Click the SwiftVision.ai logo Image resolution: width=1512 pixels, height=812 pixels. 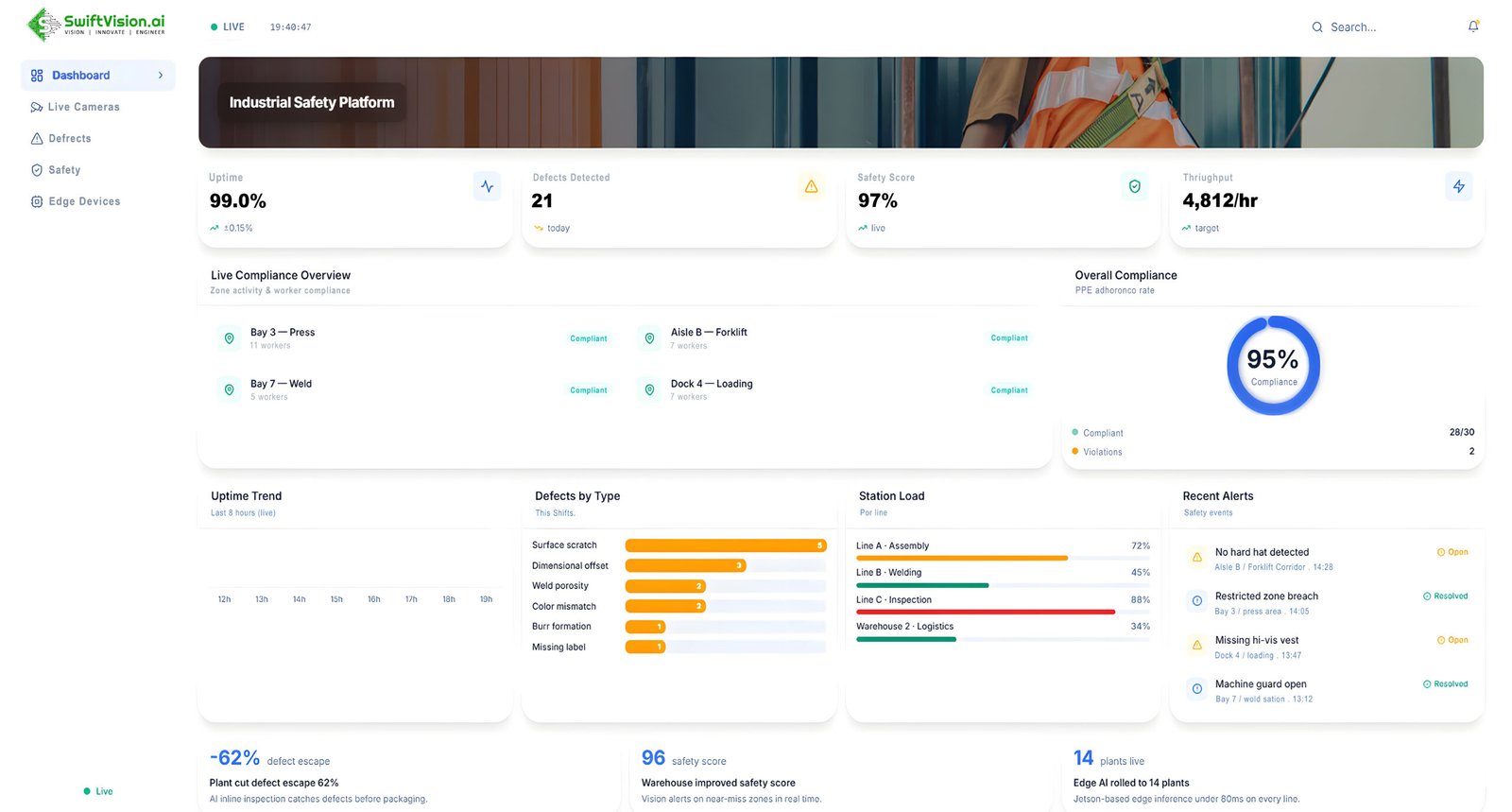point(95,25)
